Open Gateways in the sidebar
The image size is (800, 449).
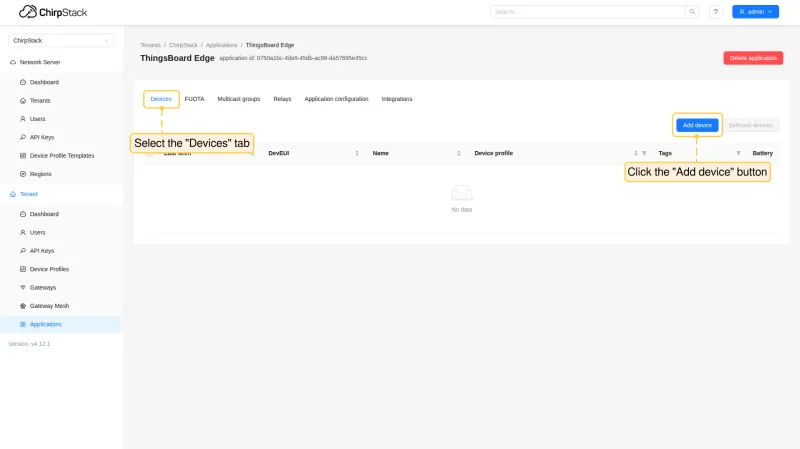click(x=43, y=287)
